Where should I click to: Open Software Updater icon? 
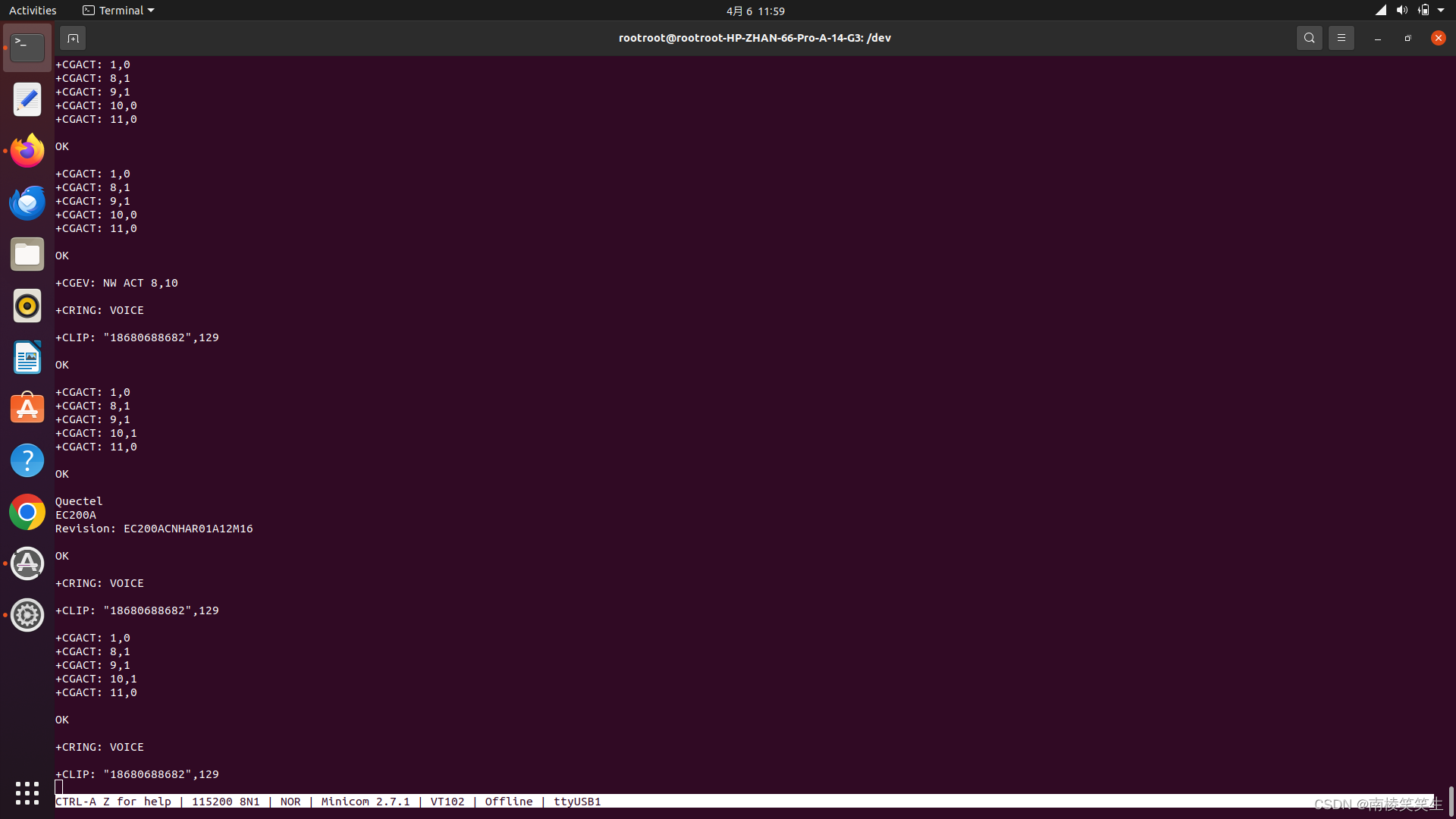click(27, 563)
